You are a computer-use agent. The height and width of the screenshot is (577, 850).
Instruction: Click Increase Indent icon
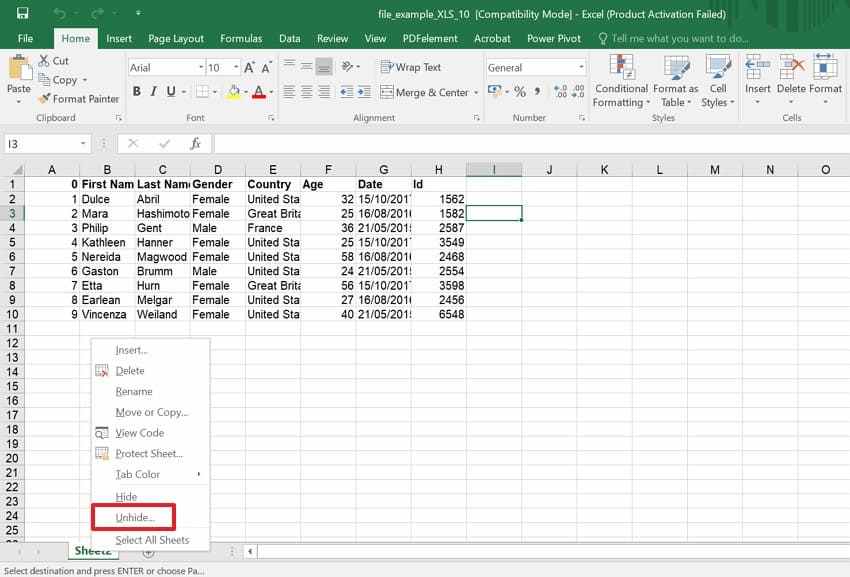point(364,92)
